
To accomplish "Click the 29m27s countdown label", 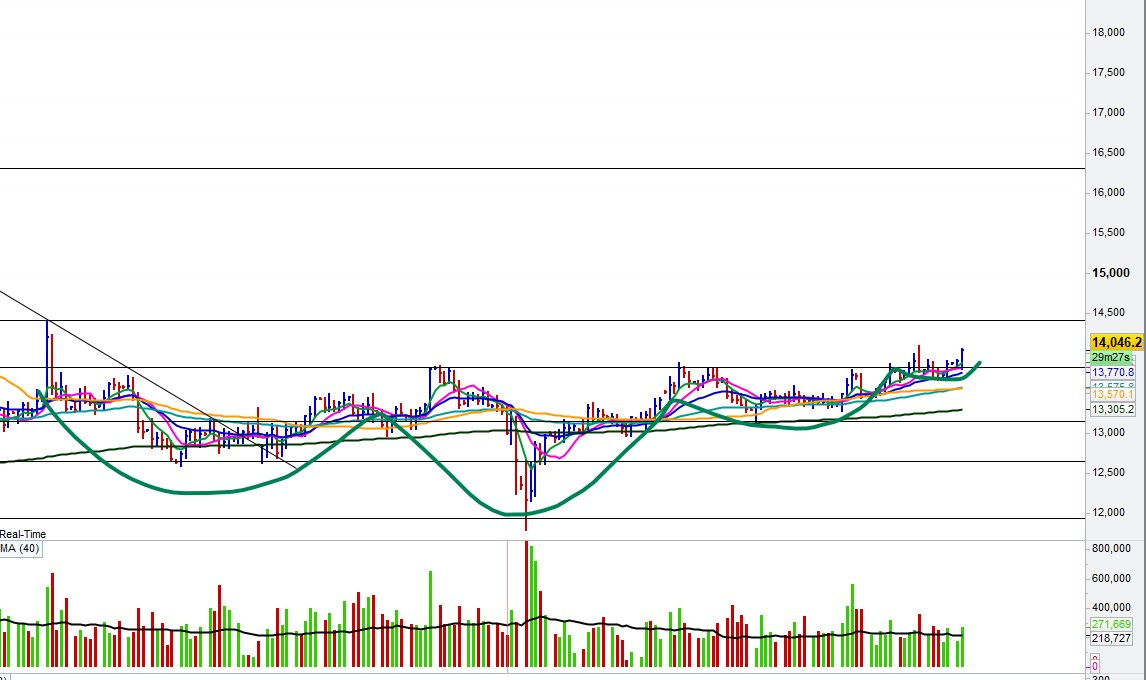I will 1111,358.
